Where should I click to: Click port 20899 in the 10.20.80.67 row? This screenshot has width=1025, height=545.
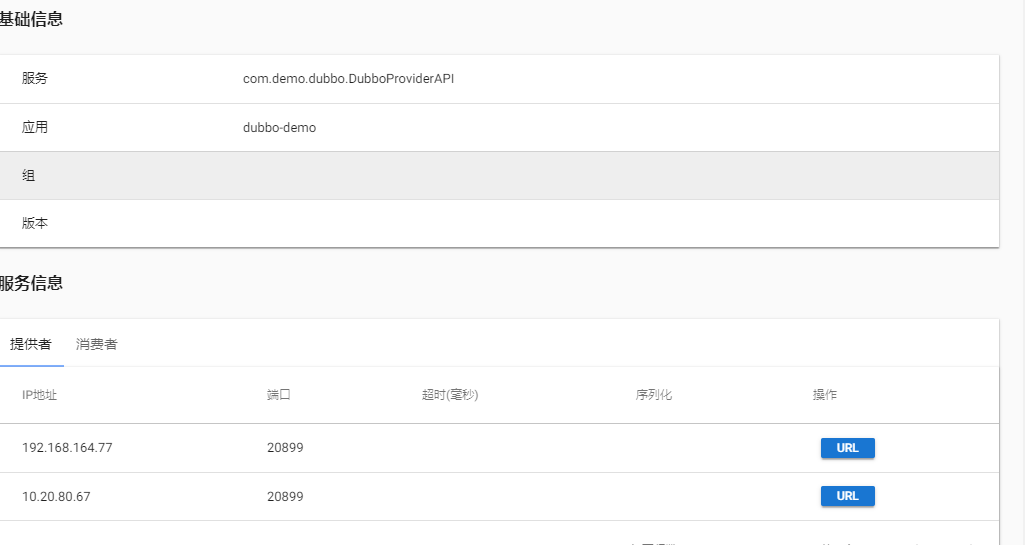click(285, 496)
